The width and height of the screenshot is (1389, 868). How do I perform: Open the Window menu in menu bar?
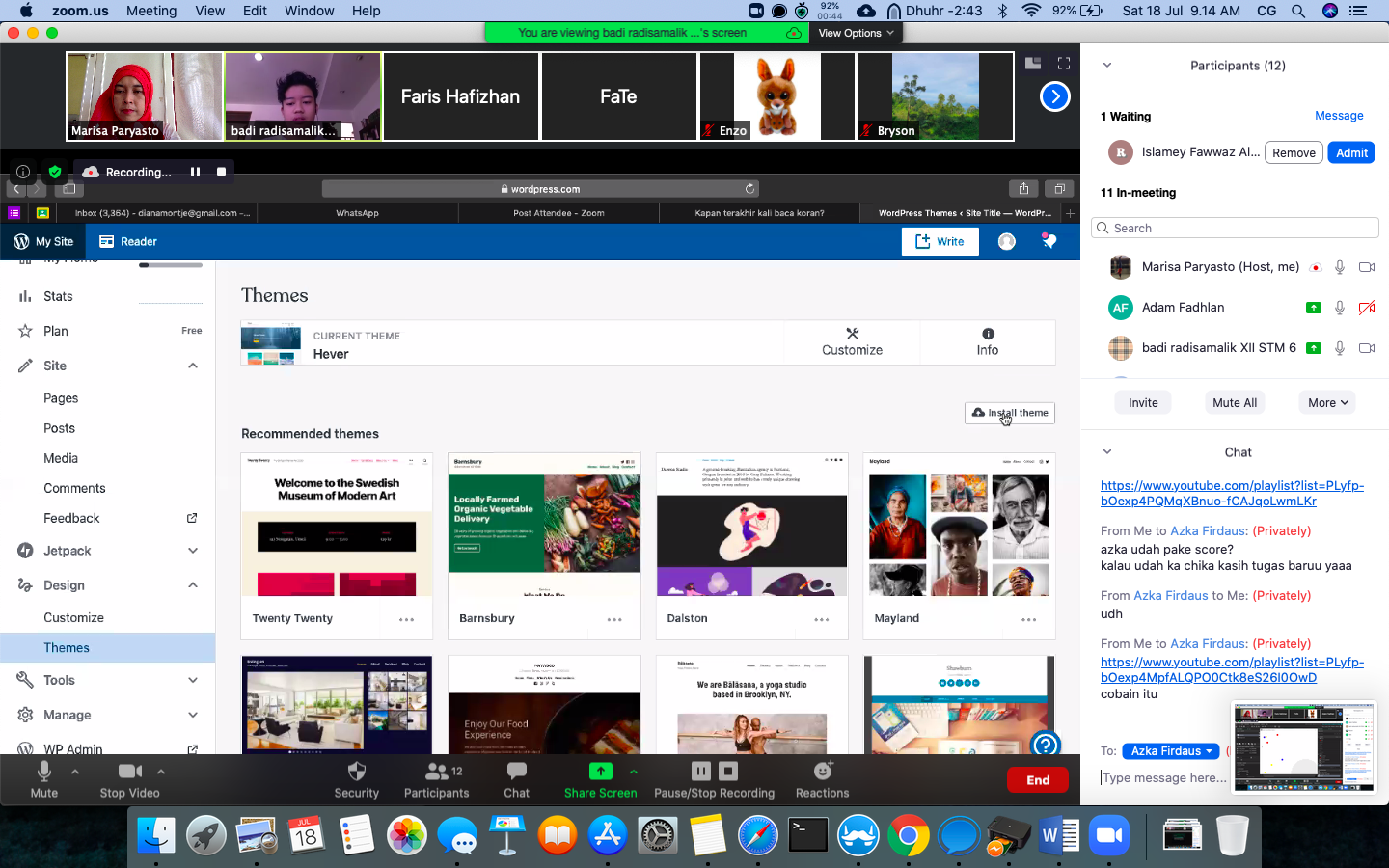pyautogui.click(x=309, y=11)
